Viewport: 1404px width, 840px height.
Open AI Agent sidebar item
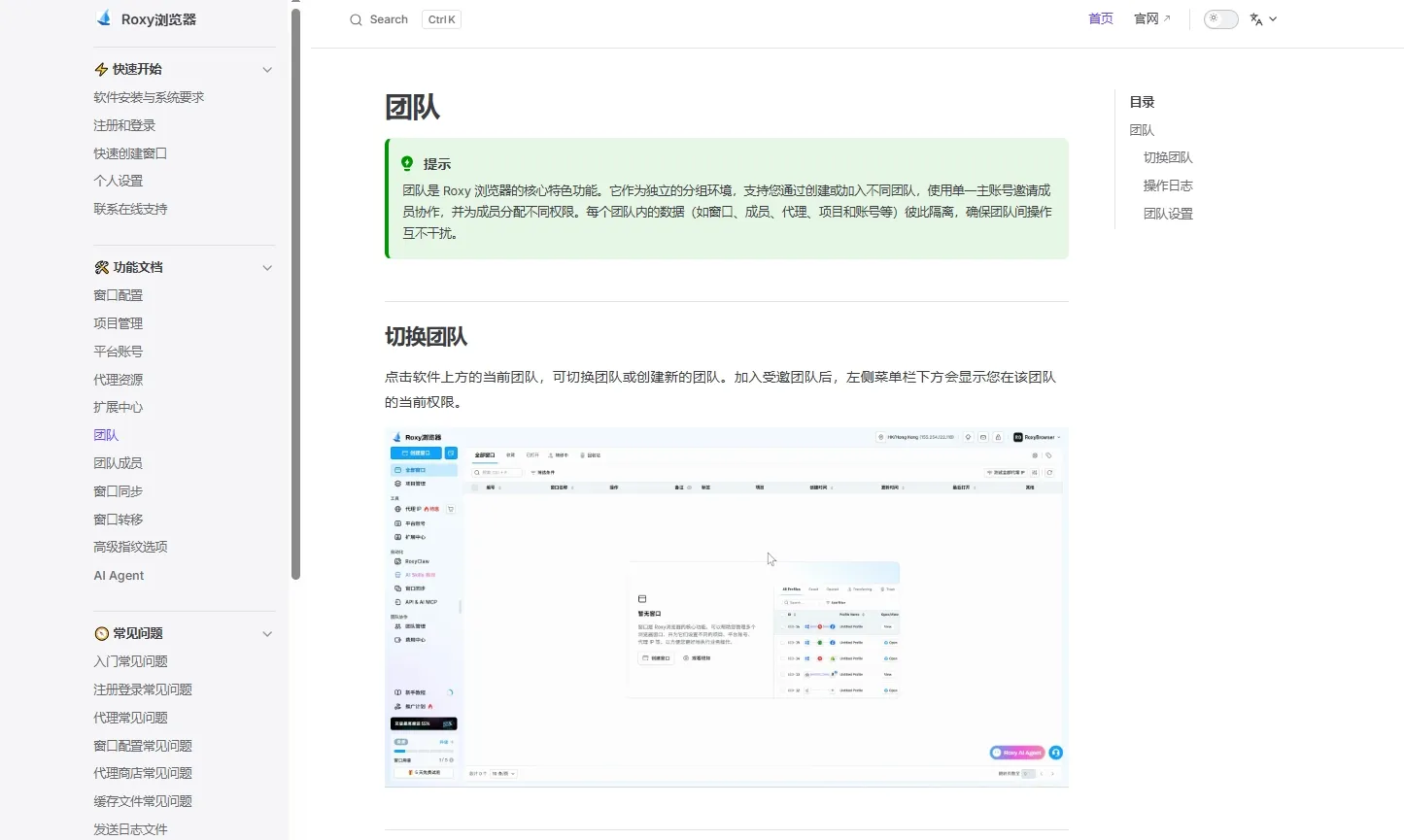[x=119, y=575]
